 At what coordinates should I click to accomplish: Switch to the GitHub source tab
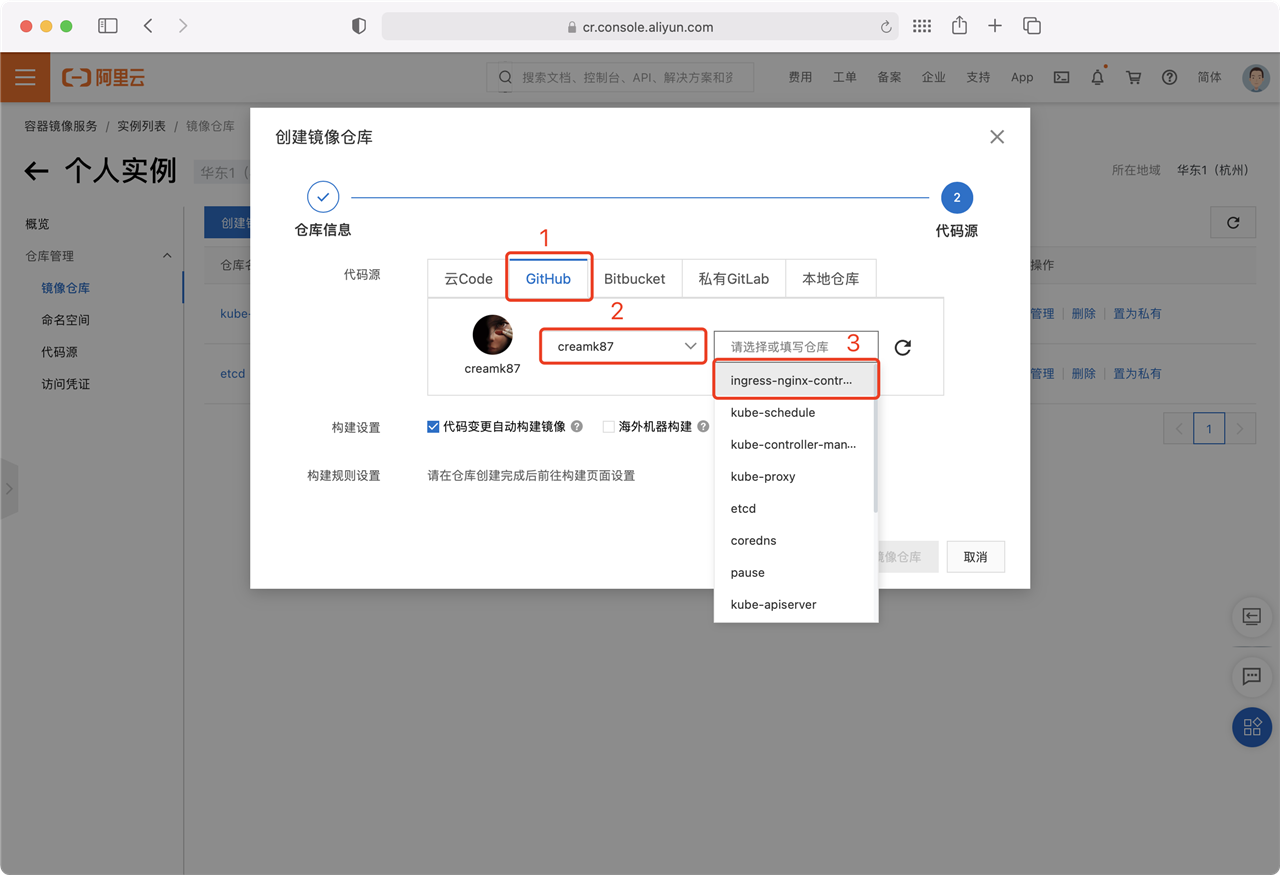point(548,279)
